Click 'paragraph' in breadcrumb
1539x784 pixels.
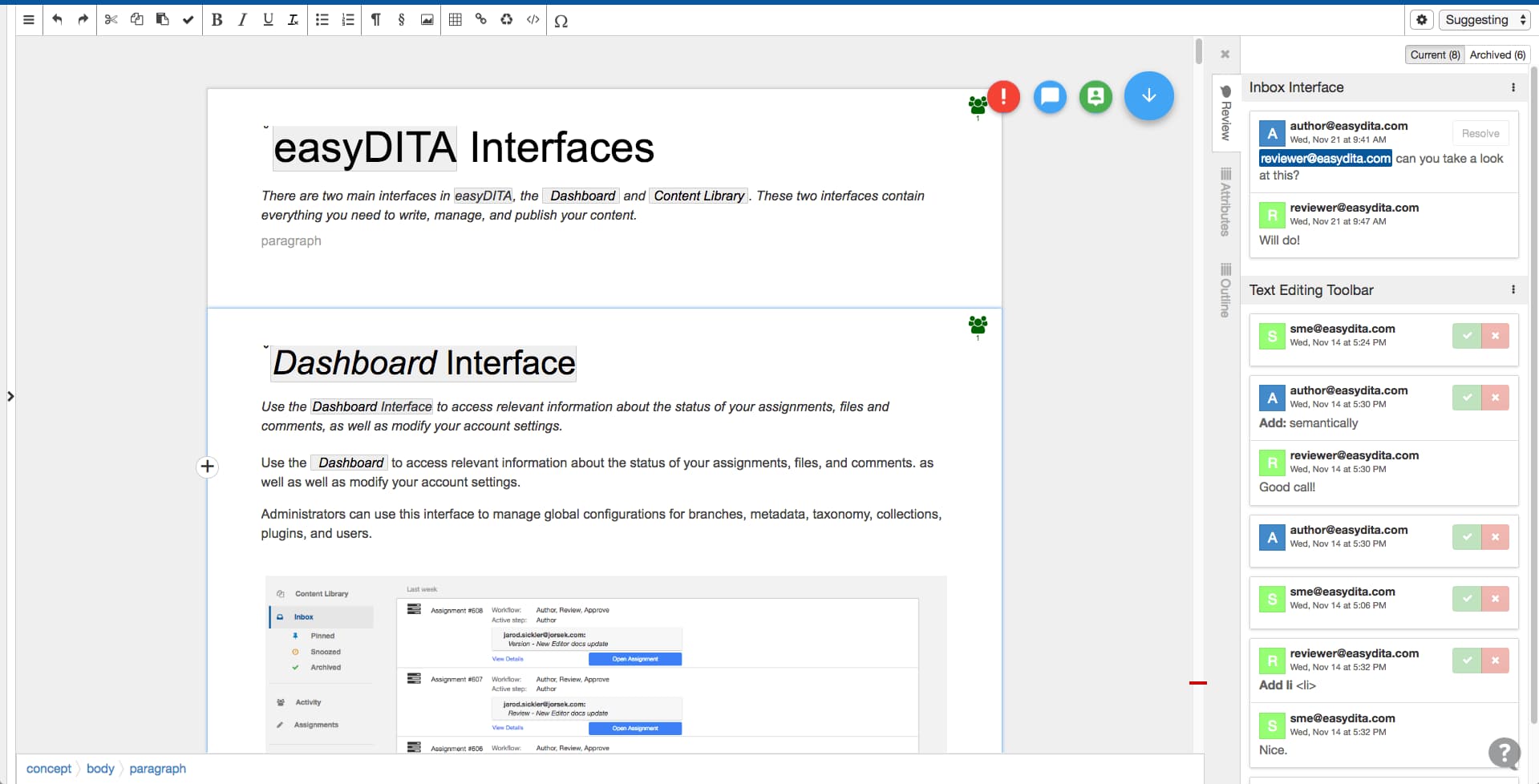point(157,768)
